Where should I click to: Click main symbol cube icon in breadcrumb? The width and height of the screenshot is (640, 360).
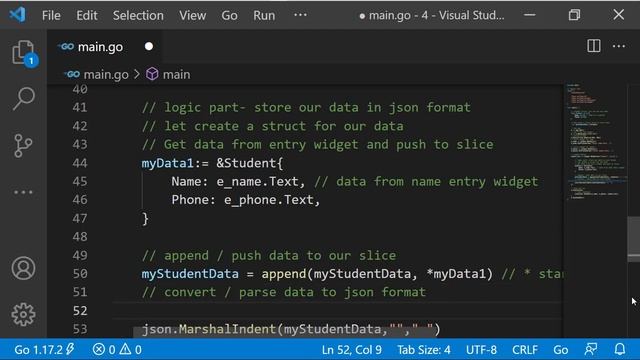pos(152,74)
